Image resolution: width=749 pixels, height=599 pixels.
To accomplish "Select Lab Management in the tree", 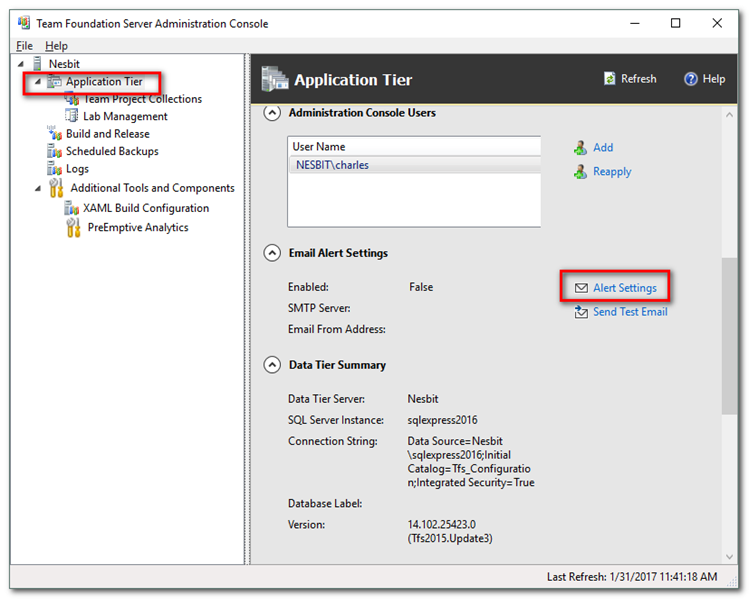I will click(x=125, y=116).
